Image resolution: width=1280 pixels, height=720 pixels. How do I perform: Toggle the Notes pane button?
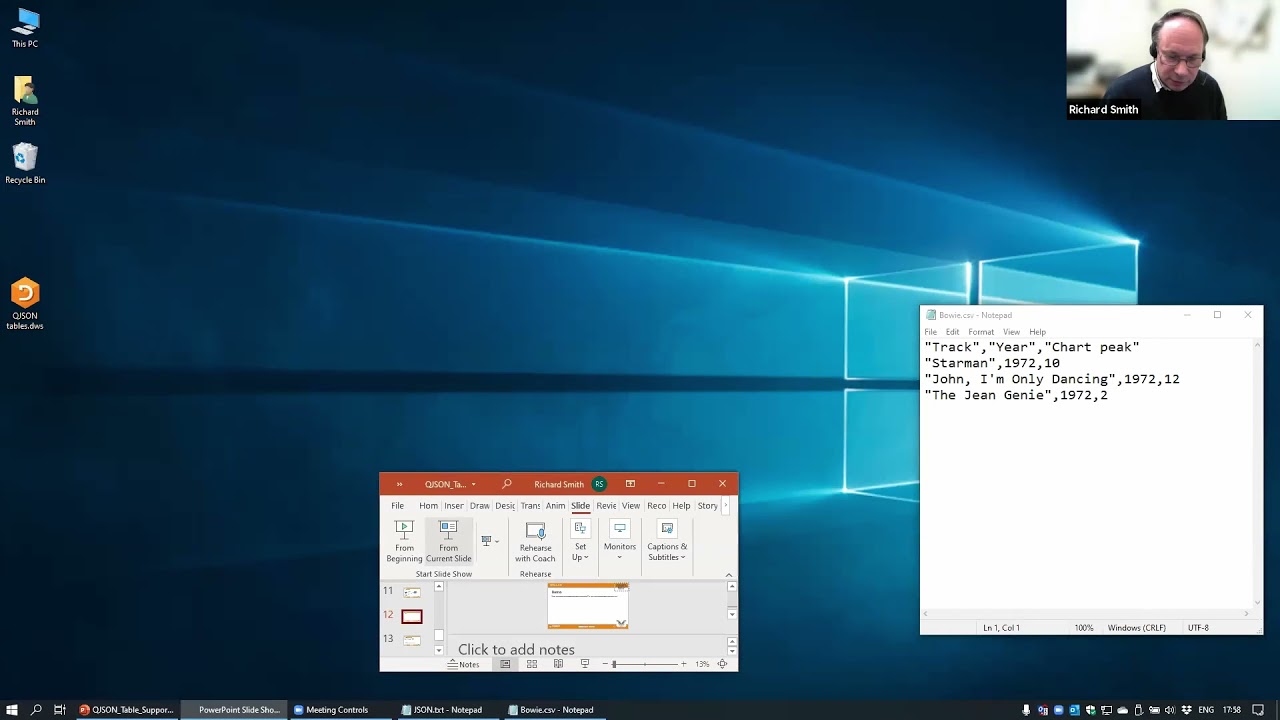click(x=463, y=664)
